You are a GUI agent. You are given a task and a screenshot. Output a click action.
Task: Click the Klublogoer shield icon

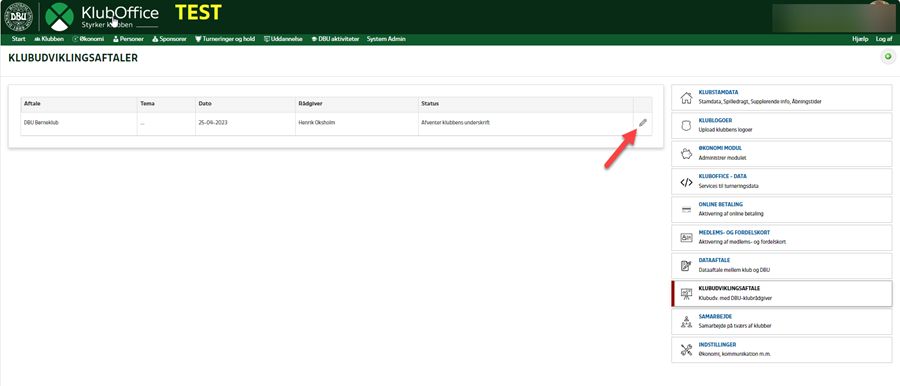[x=686, y=125]
